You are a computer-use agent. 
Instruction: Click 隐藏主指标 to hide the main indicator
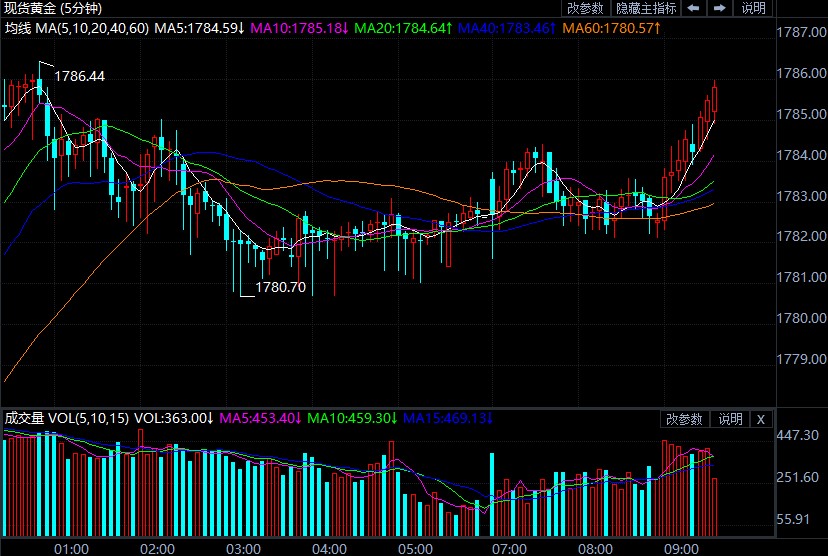click(x=646, y=8)
